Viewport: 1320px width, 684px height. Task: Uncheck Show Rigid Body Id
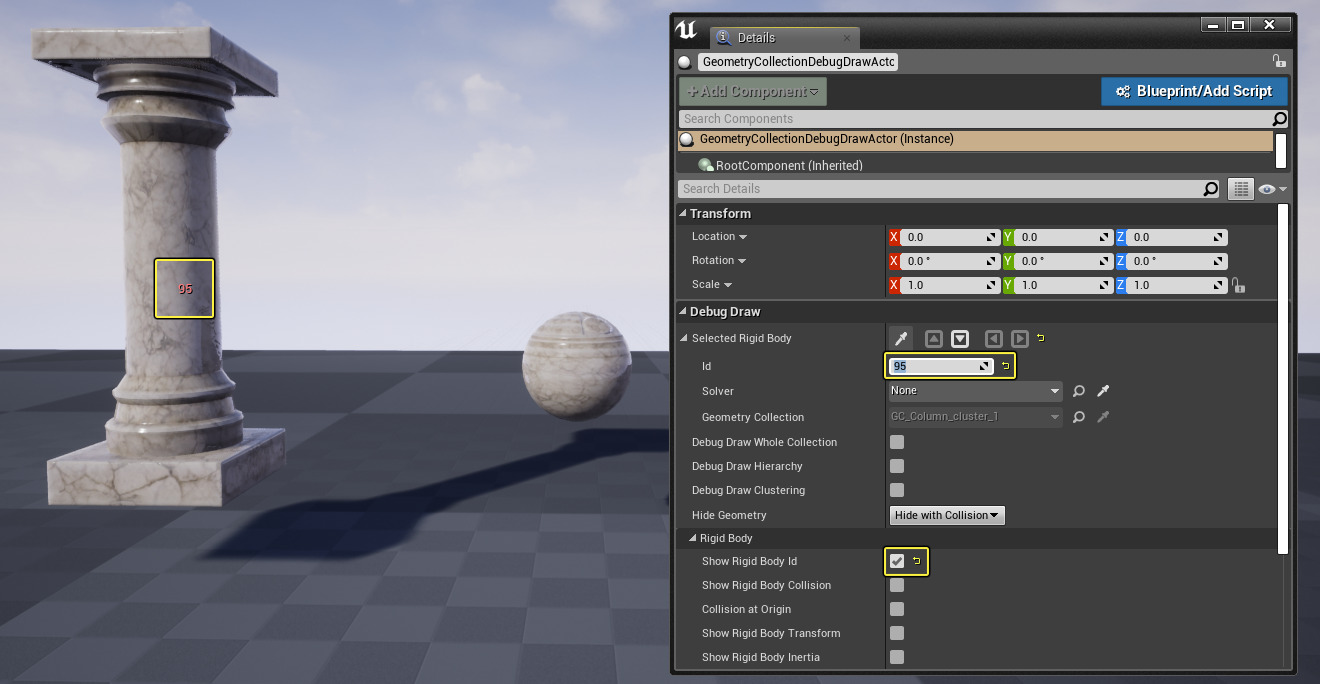pos(897,561)
